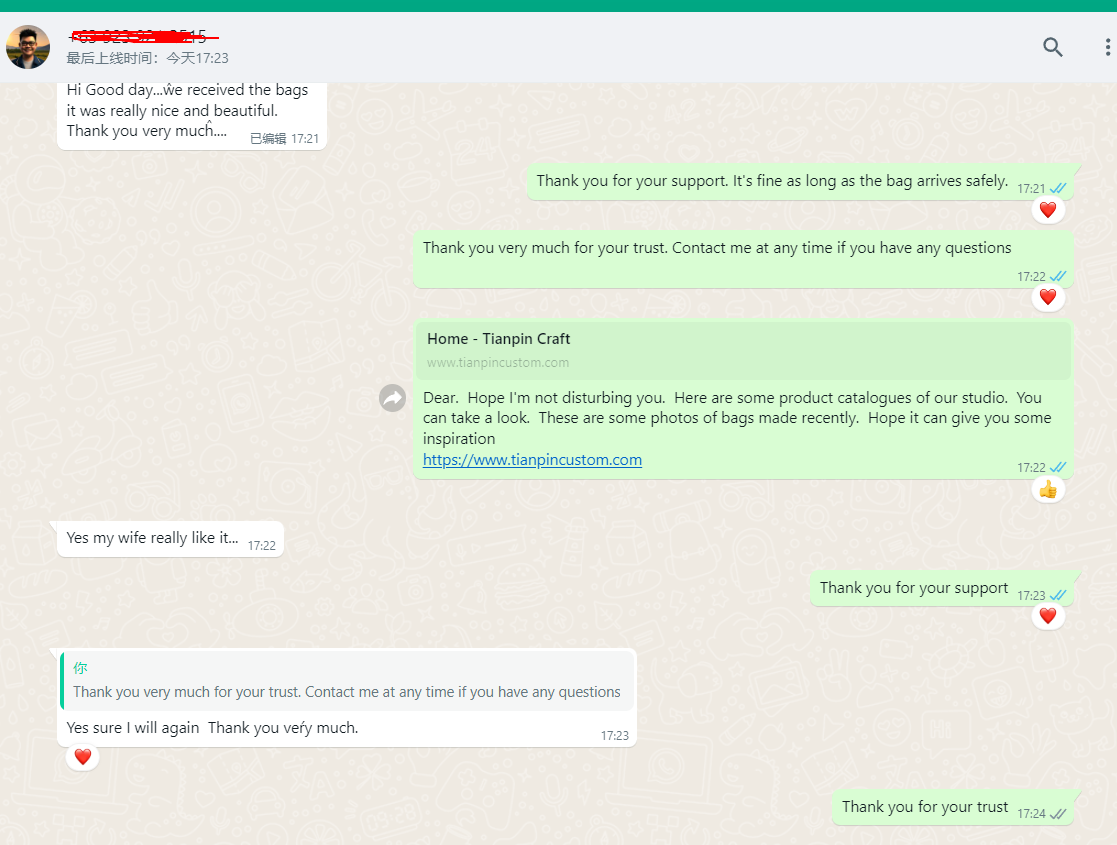Click the 'Hi Good day' received message
Image resolution: width=1117 pixels, height=845 pixels.
[x=187, y=110]
